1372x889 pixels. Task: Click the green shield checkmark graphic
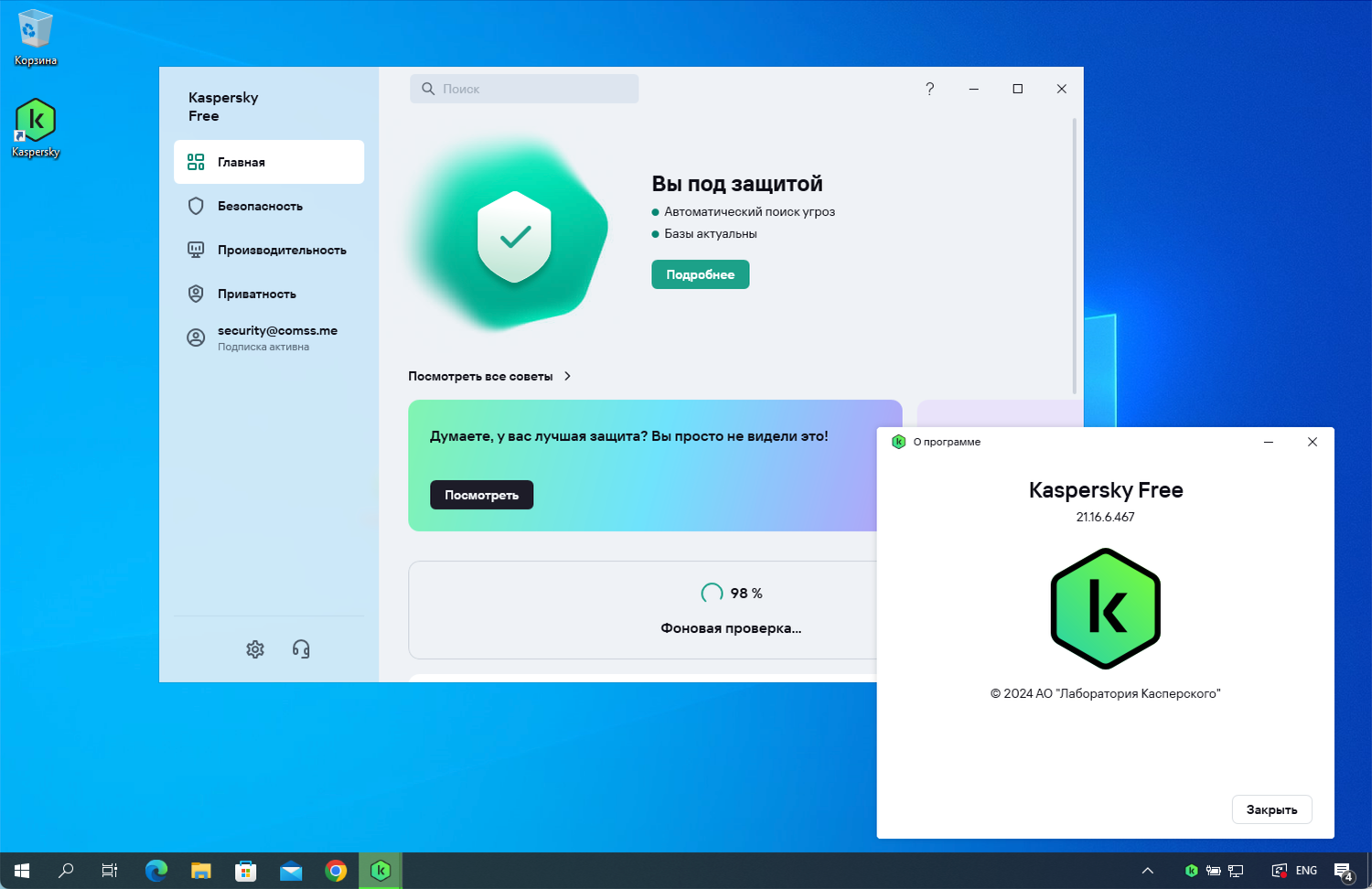514,237
